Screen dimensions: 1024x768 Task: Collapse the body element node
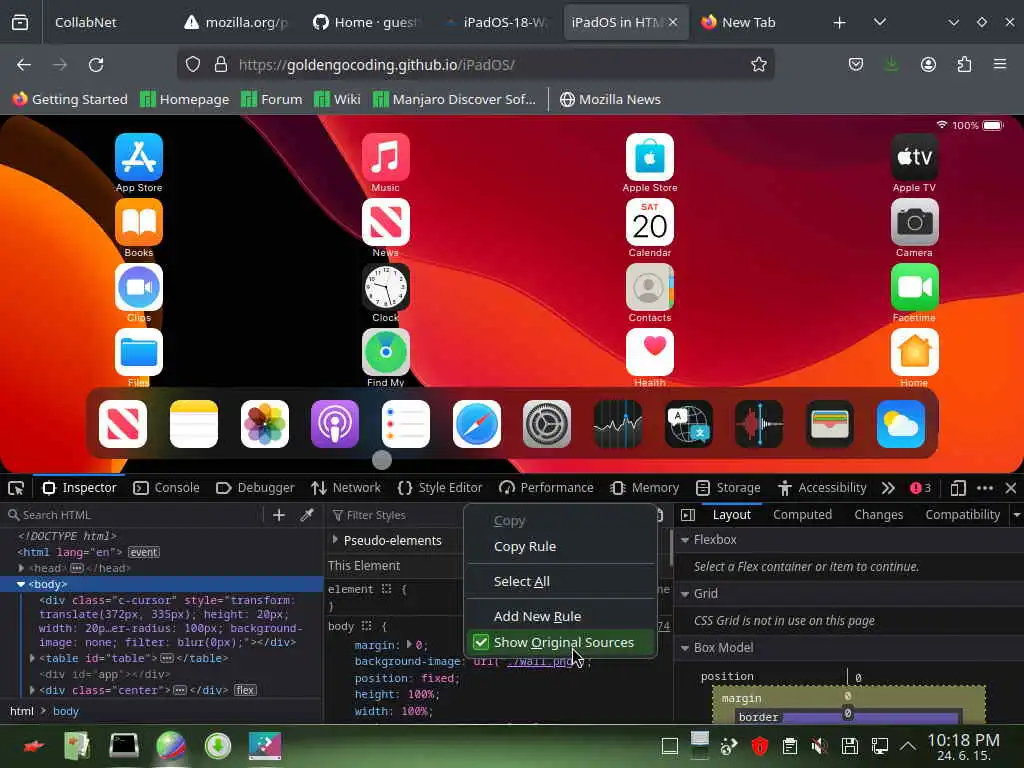click(x=21, y=584)
